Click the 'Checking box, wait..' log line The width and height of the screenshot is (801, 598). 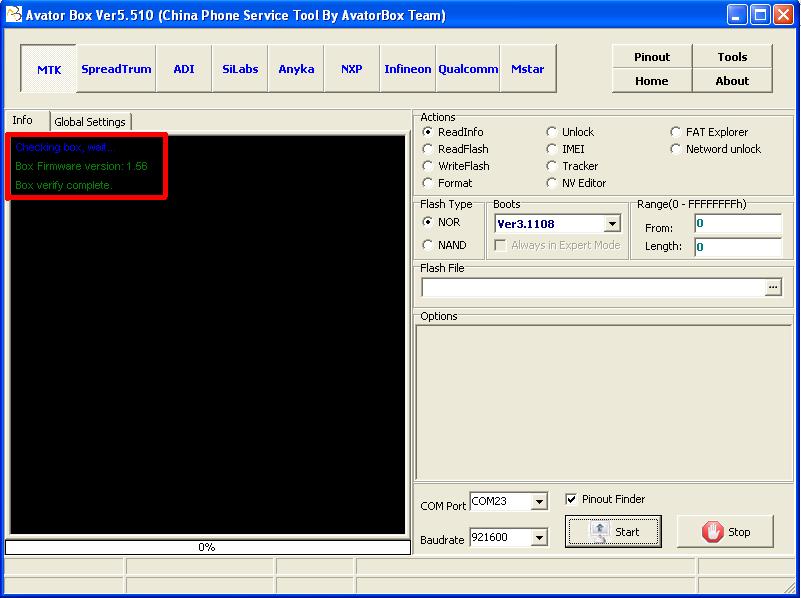pyautogui.click(x=64, y=147)
